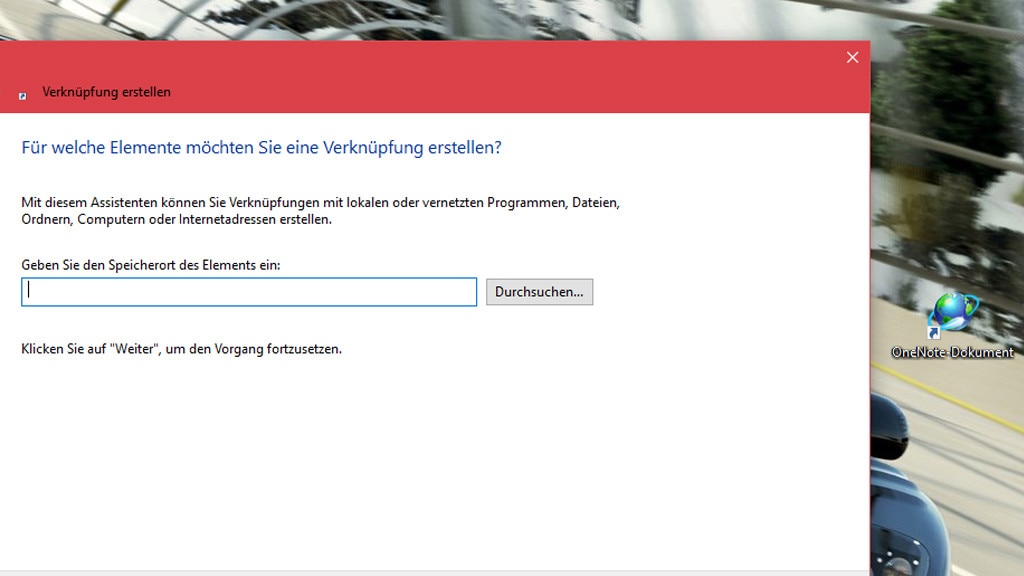Select the internet shortcut globe icon on desktop
This screenshot has width=1024, height=576.
[x=950, y=310]
